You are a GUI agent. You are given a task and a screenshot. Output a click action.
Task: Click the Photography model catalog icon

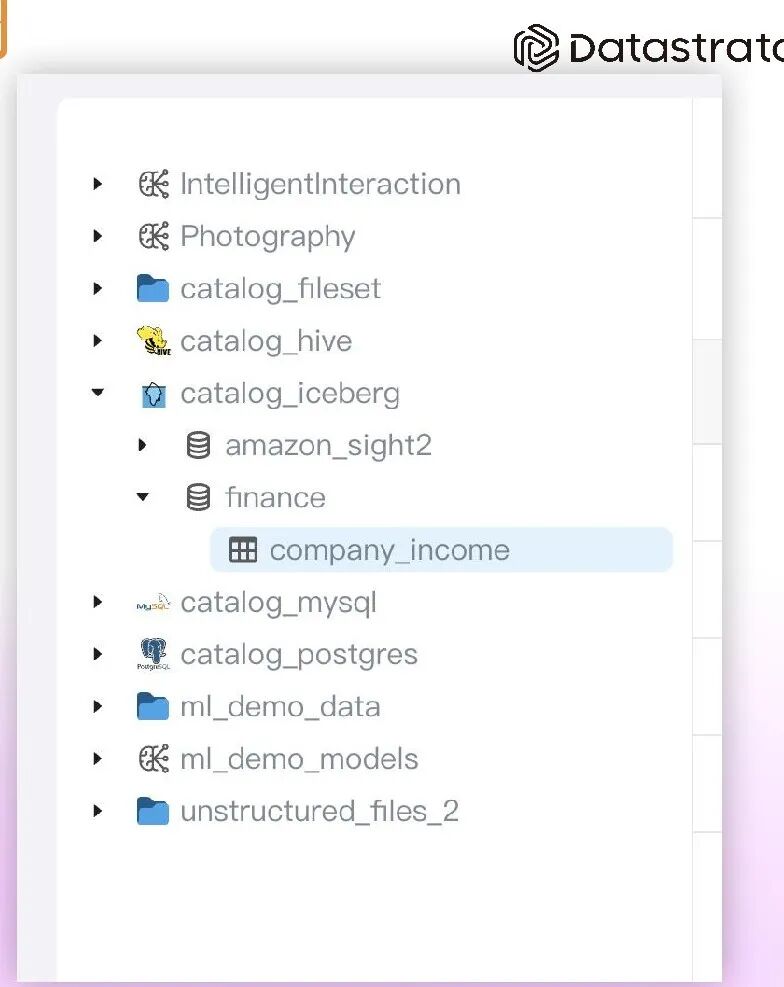(x=153, y=236)
